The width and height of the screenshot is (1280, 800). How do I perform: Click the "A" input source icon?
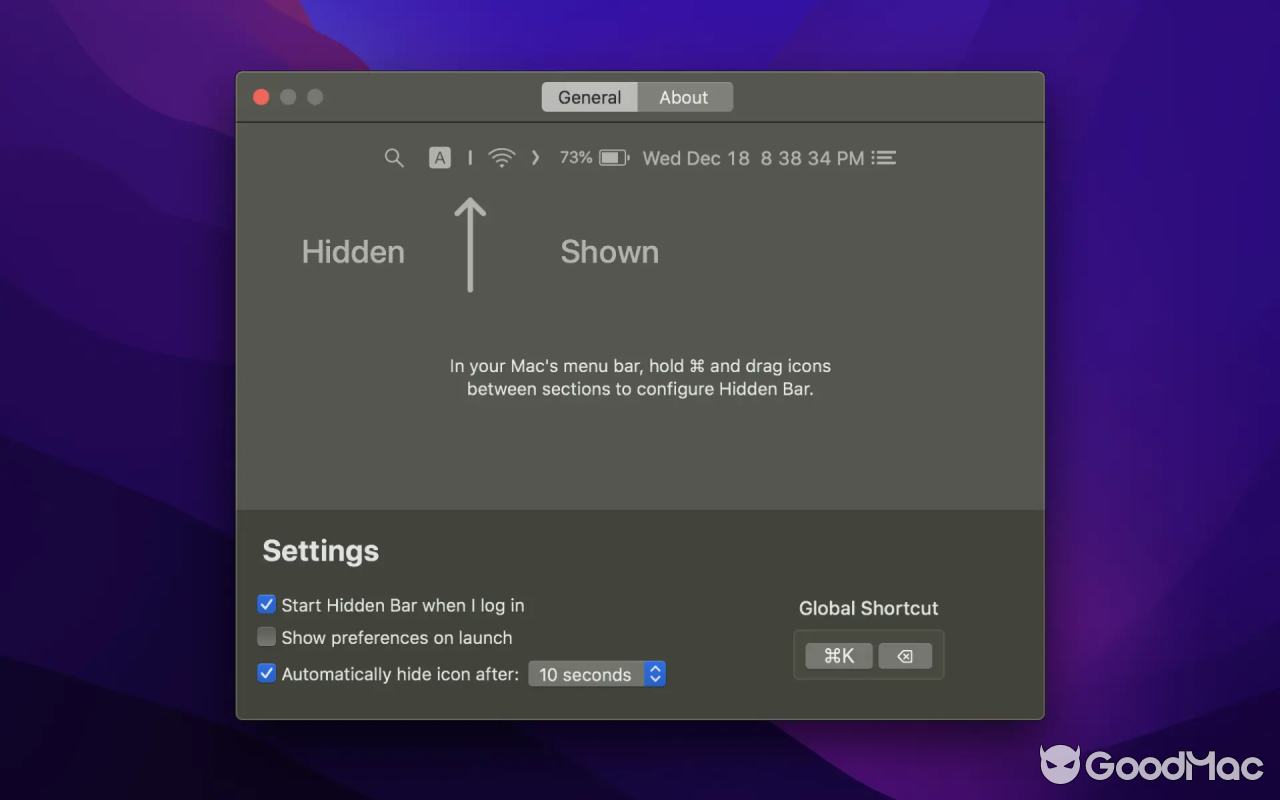point(440,157)
